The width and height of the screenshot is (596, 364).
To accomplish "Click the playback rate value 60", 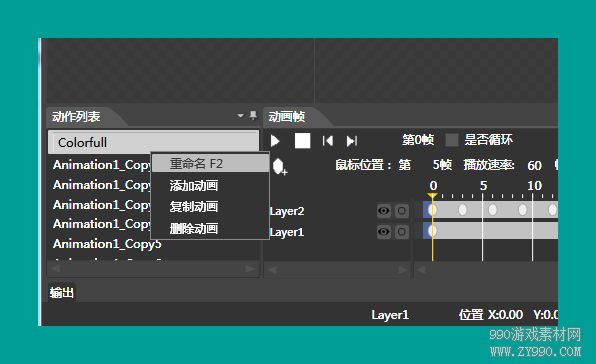I will click(534, 165).
